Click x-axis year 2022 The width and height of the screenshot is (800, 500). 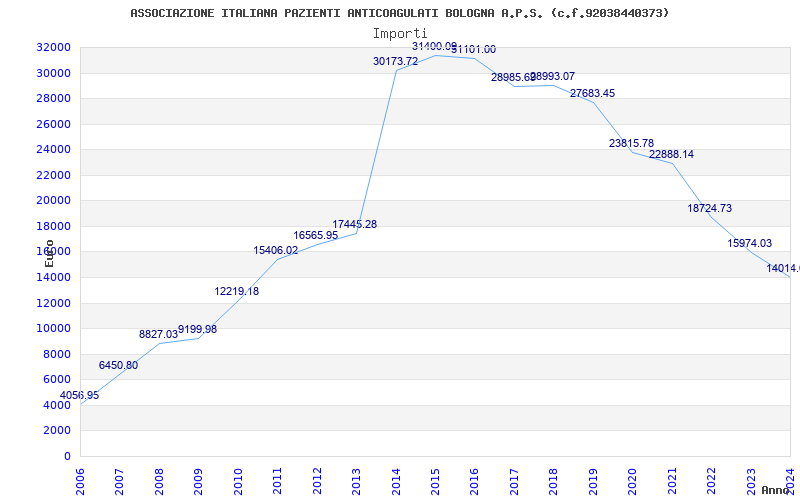coord(711,480)
